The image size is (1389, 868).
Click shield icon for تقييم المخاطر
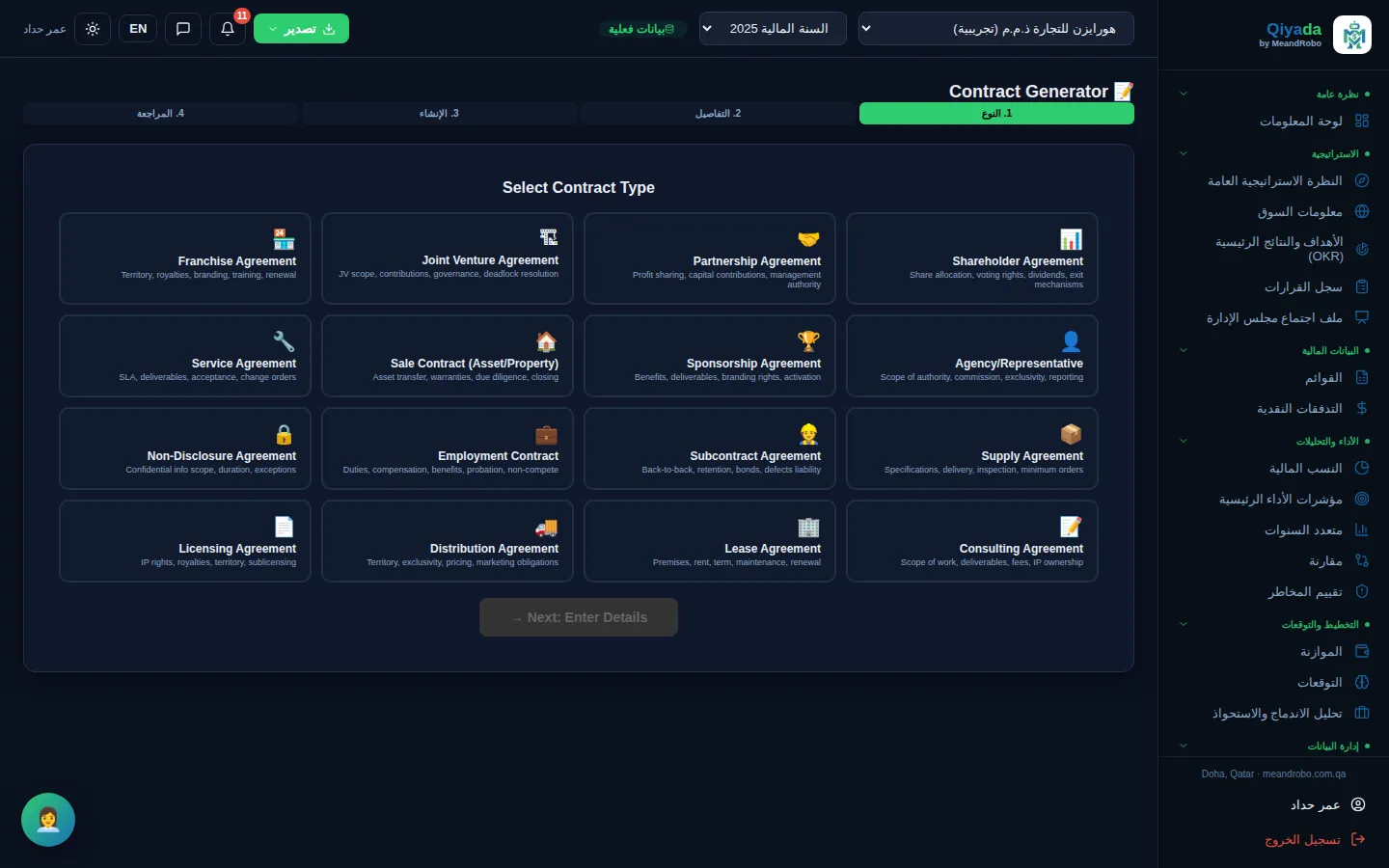pyautogui.click(x=1362, y=591)
